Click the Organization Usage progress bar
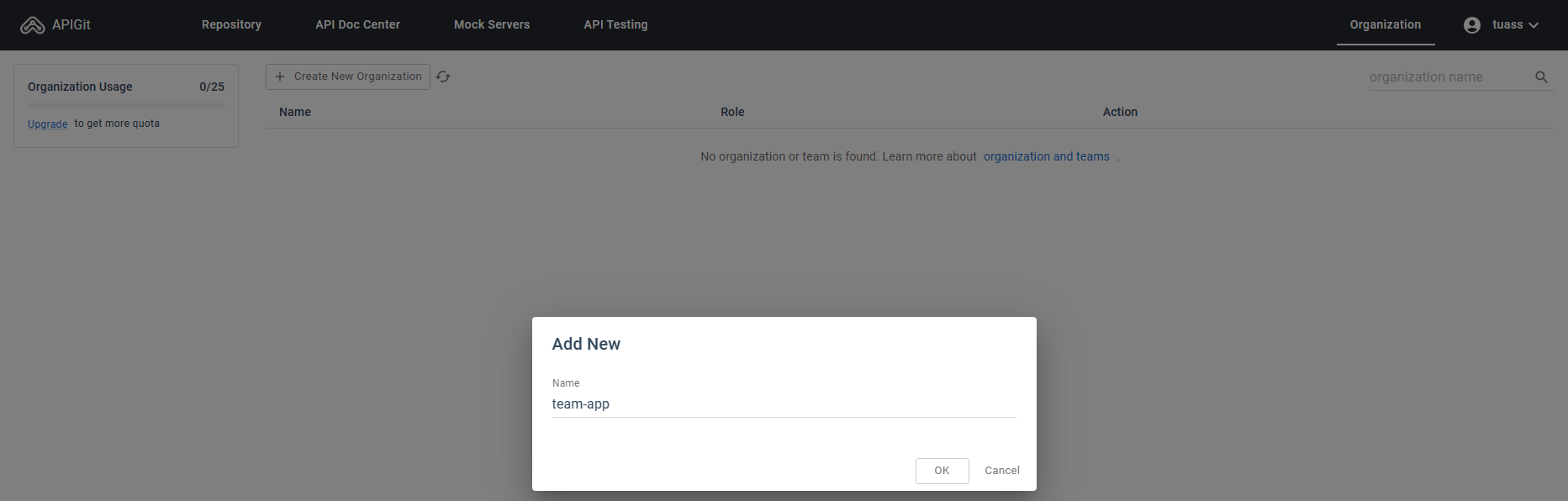Image resolution: width=1568 pixels, height=501 pixels. [126, 106]
